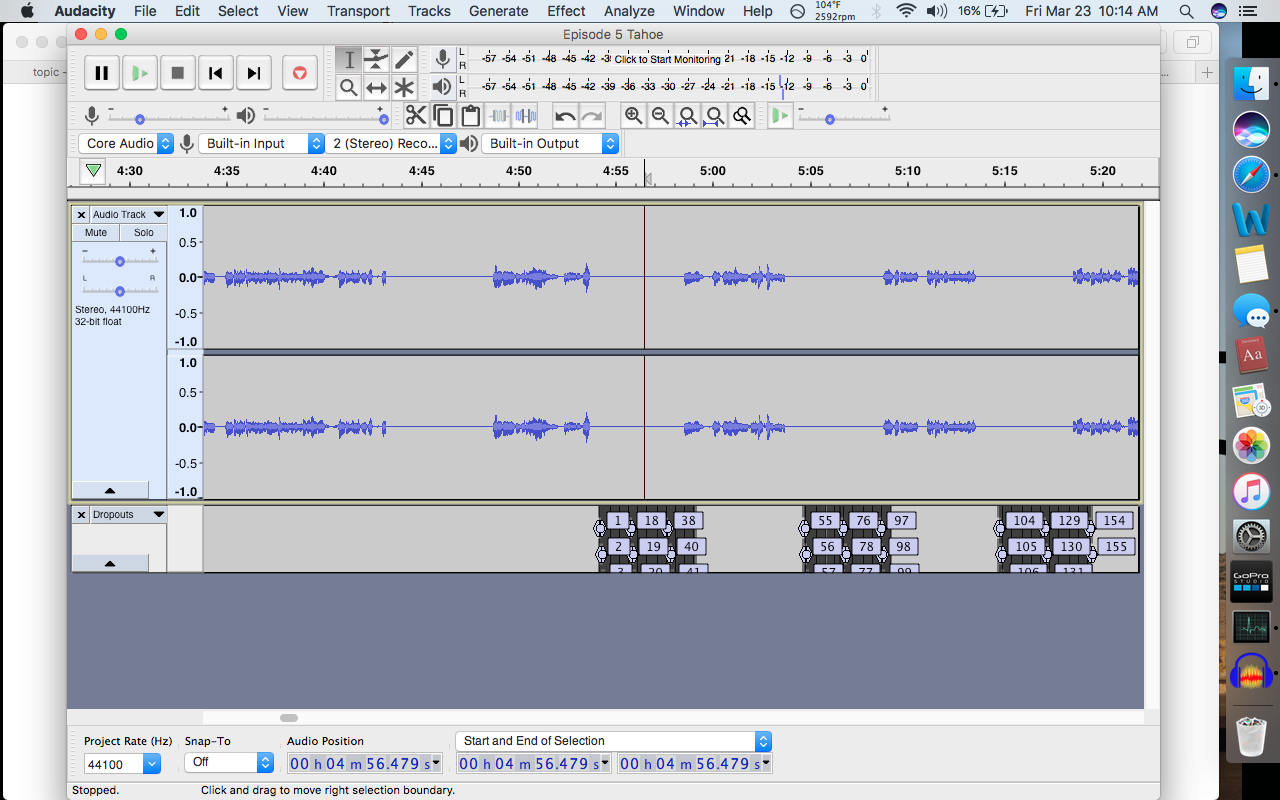Click the horizontal scrollbar thumb
The width and height of the screenshot is (1280, 800).
[x=289, y=718]
